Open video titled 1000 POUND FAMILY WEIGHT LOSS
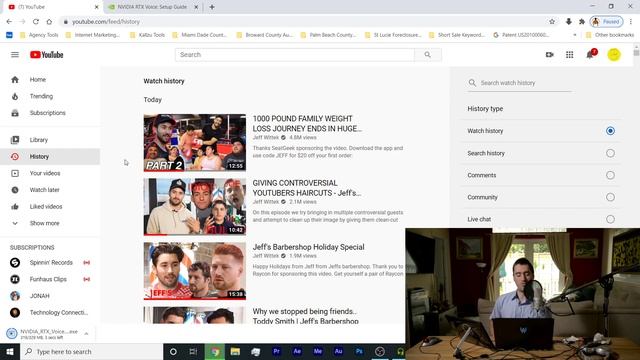The height and width of the screenshot is (360, 640). coord(307,123)
